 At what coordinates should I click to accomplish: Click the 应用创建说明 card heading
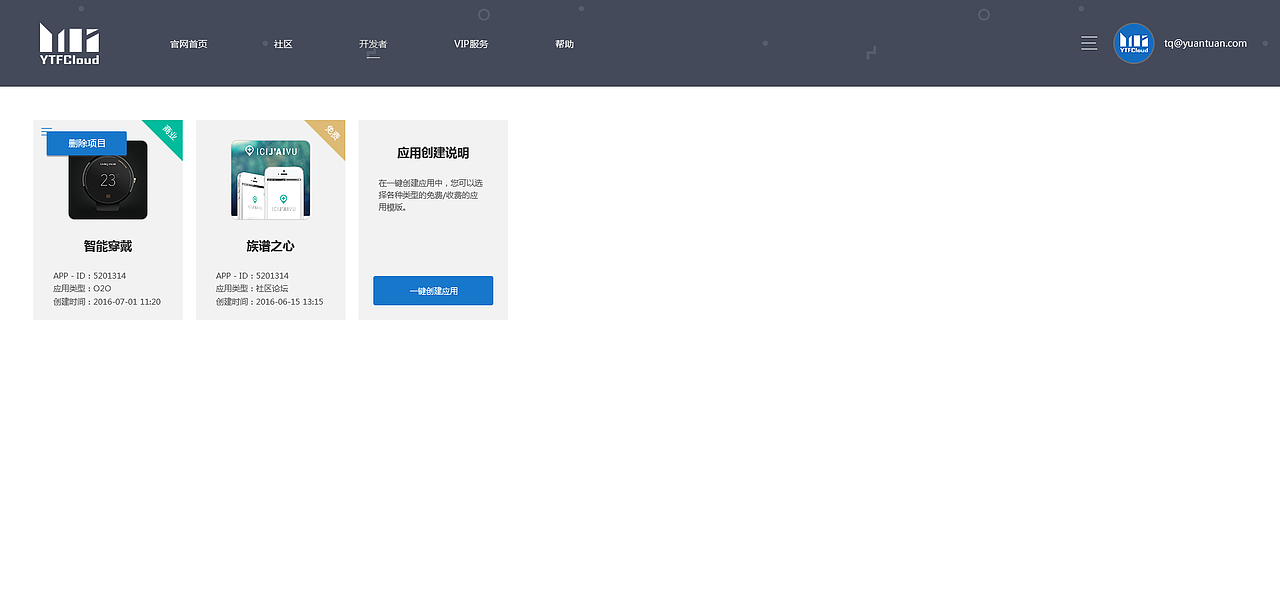(432, 153)
